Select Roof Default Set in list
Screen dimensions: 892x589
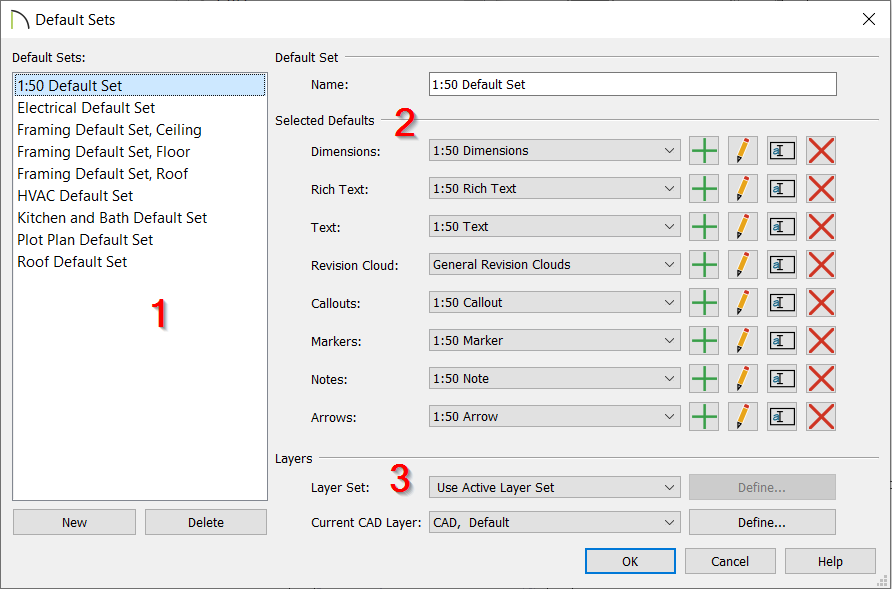(x=140, y=262)
